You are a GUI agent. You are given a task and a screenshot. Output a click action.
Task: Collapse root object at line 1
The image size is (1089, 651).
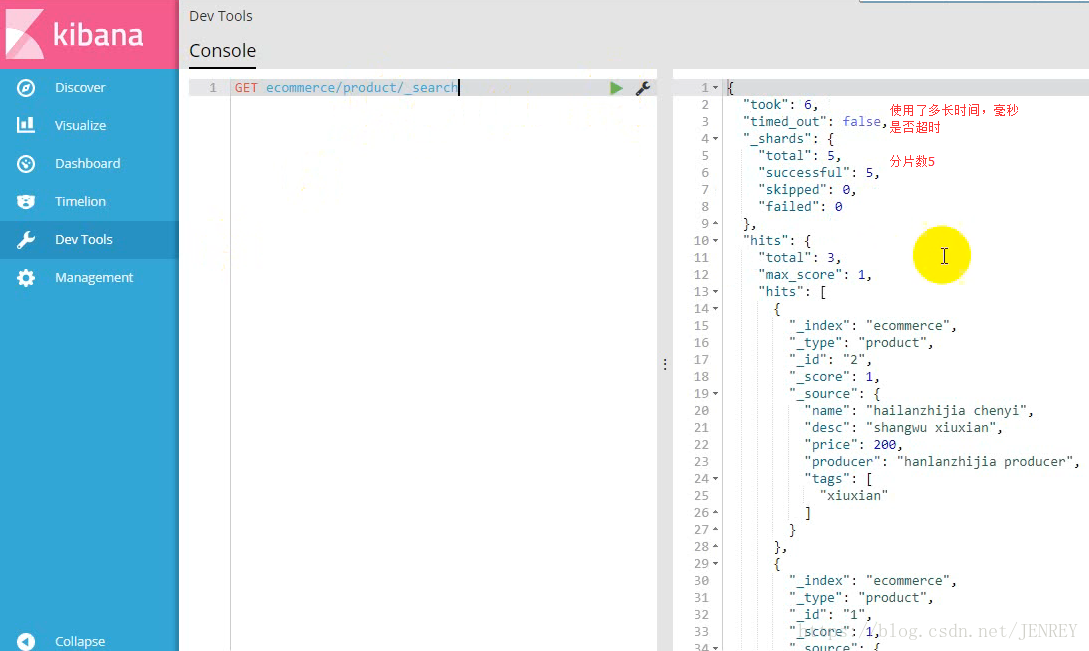tap(715, 88)
